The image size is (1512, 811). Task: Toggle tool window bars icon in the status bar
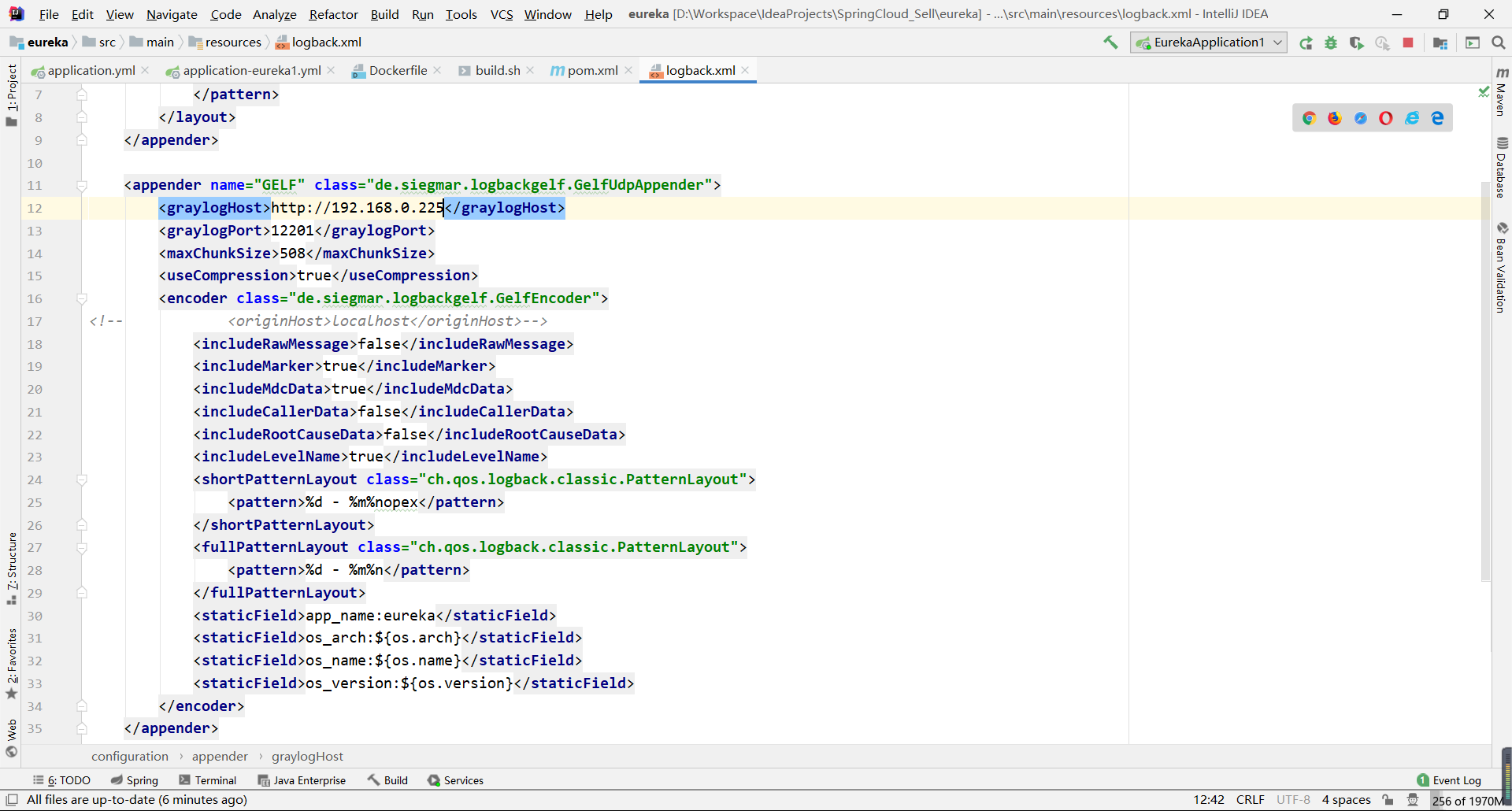[12, 800]
